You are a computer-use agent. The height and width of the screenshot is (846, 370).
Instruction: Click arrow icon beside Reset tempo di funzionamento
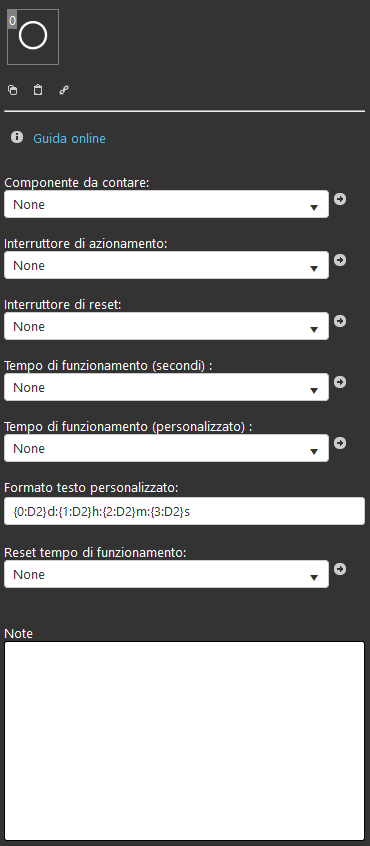point(340,569)
